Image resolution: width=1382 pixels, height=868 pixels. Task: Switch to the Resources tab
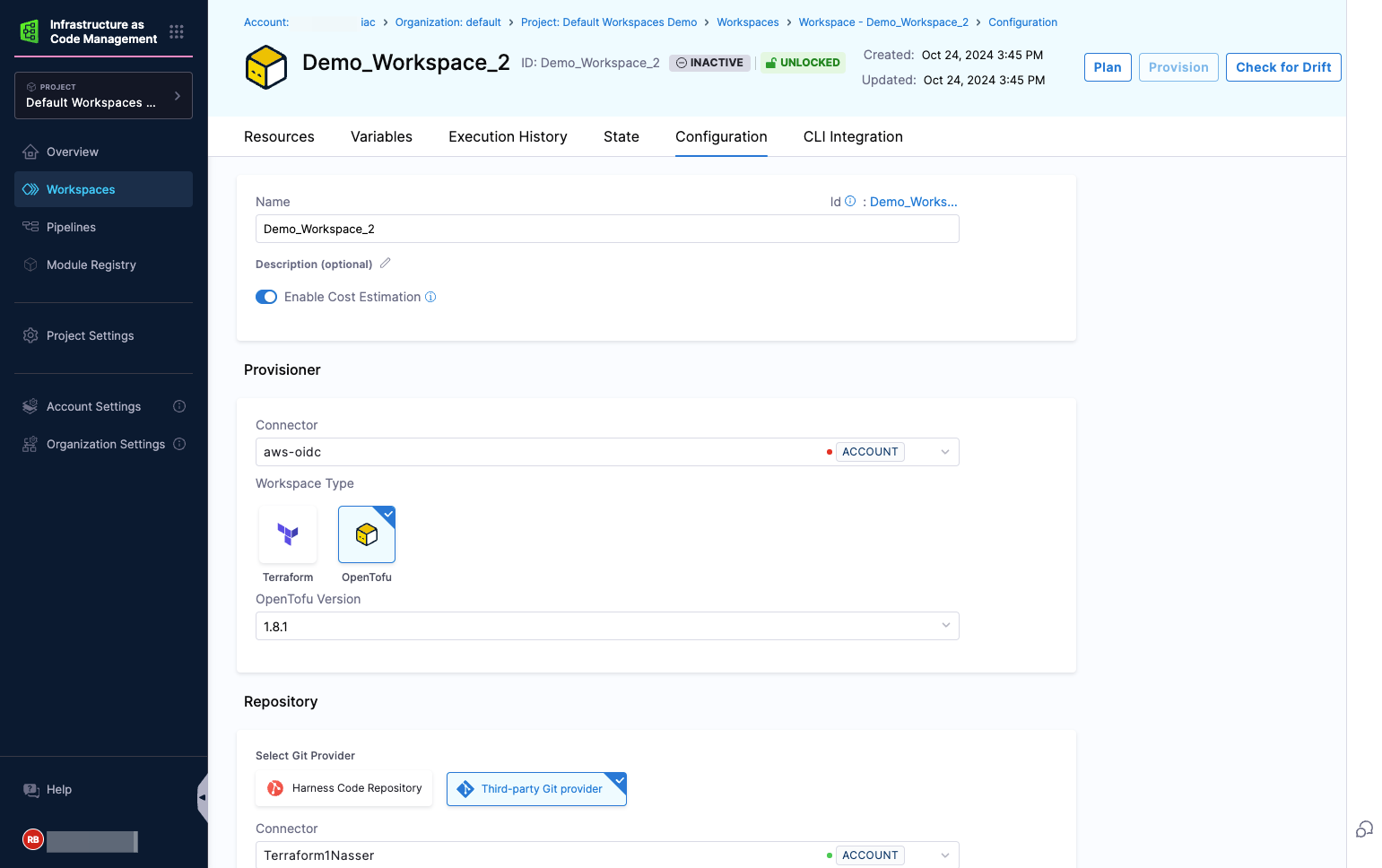pyautogui.click(x=279, y=136)
